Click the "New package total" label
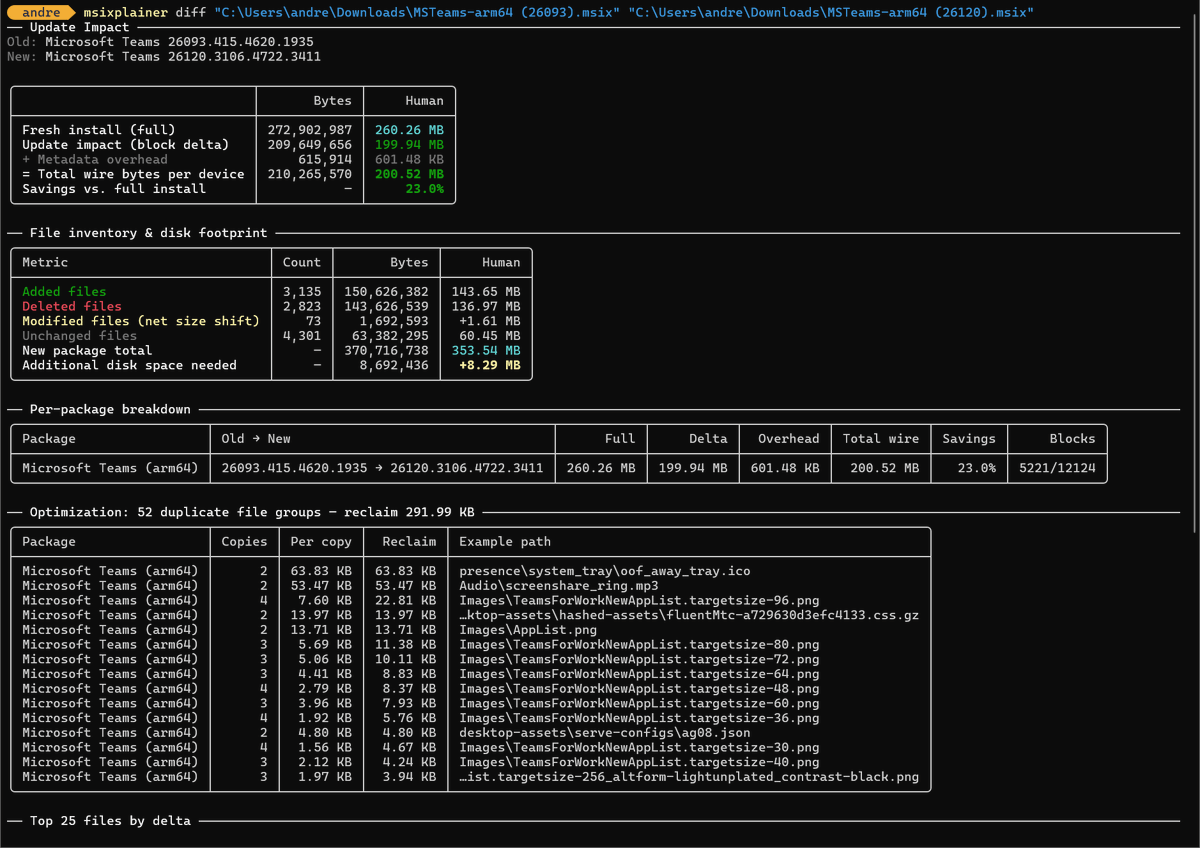Viewport: 1200px width, 848px height. coord(87,350)
